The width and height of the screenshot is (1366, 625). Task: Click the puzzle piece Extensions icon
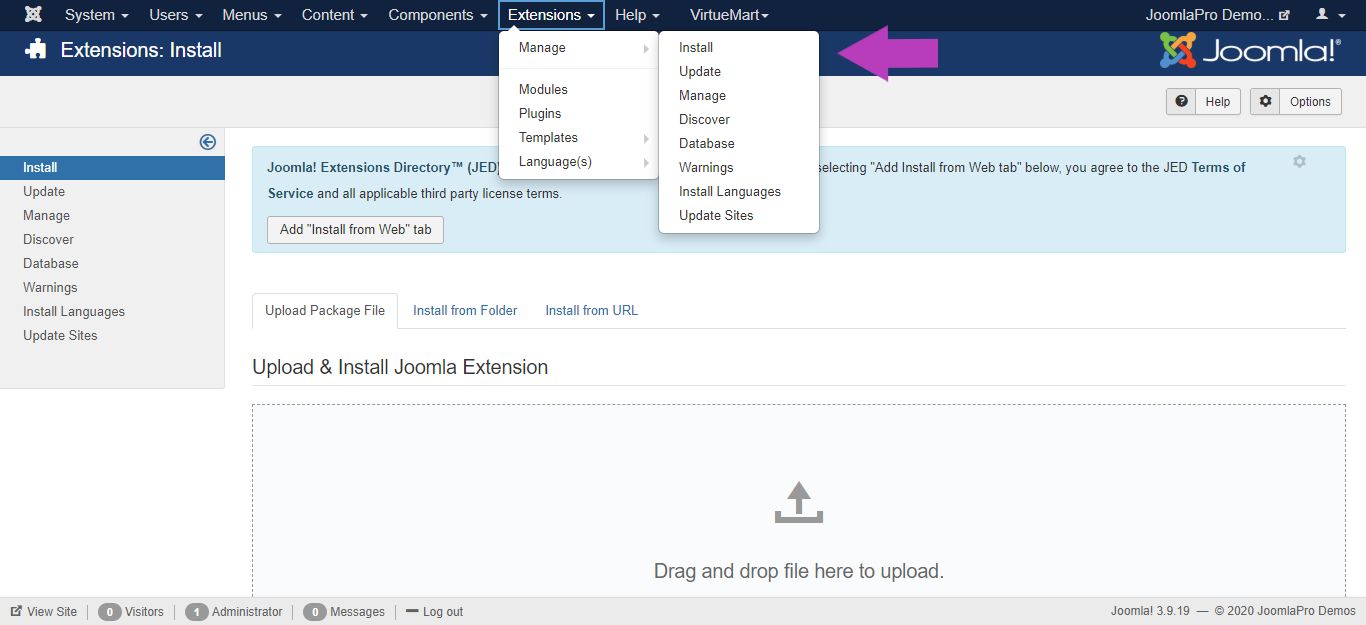36,49
